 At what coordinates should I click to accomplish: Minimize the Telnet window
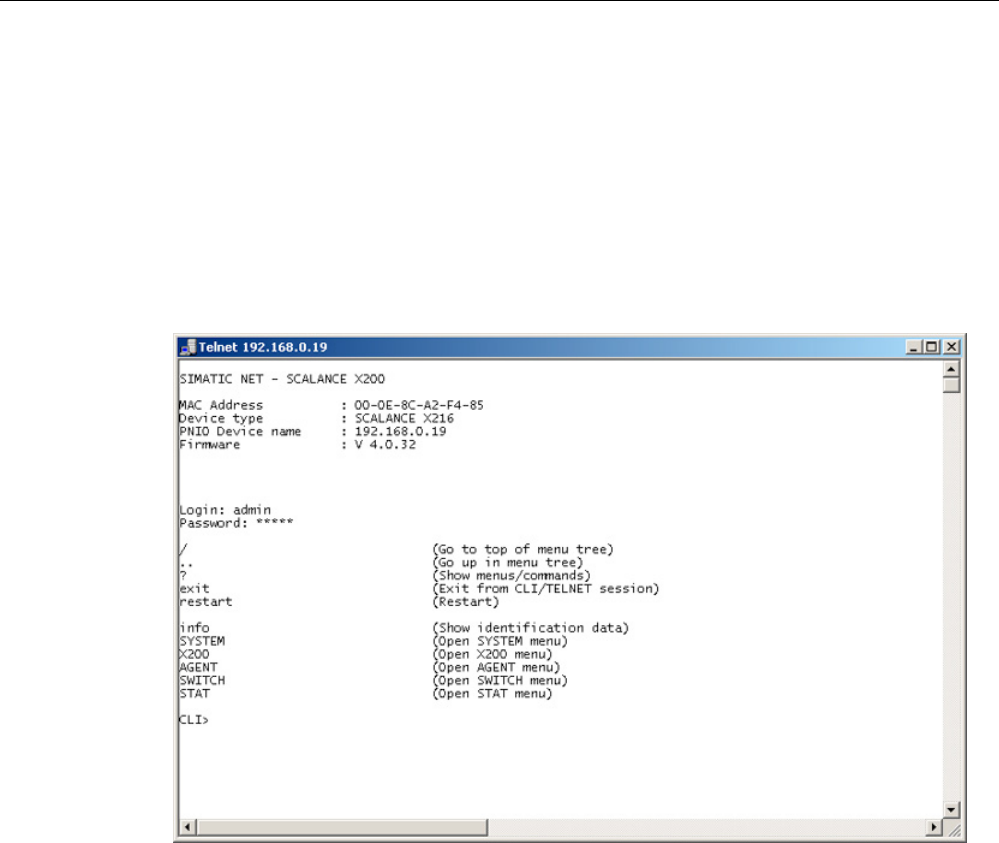[x=914, y=347]
